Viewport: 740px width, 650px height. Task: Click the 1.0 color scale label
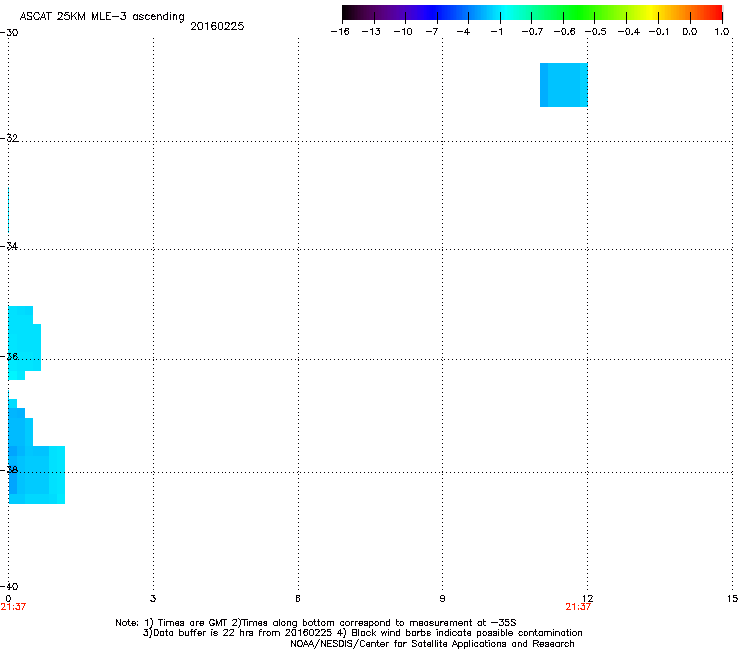(722, 32)
